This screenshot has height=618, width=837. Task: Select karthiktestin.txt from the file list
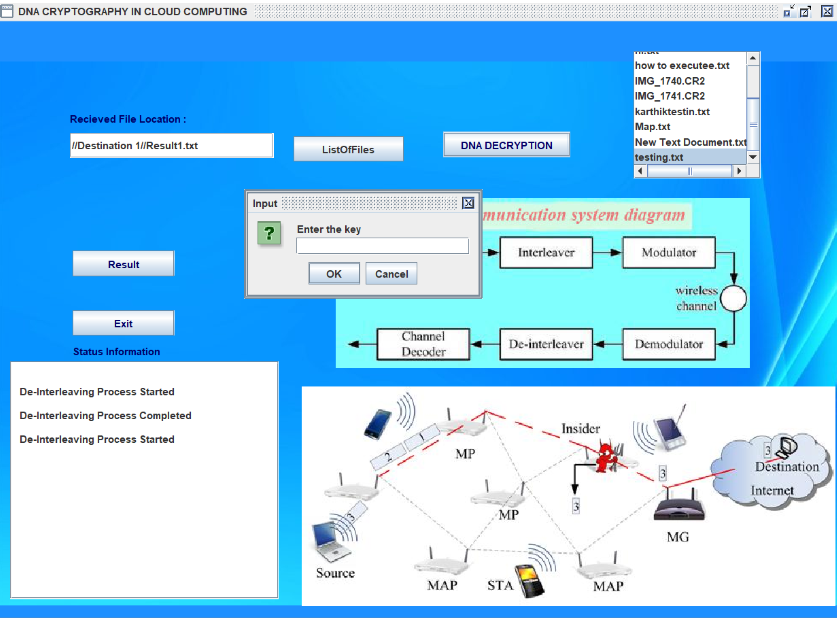672,112
